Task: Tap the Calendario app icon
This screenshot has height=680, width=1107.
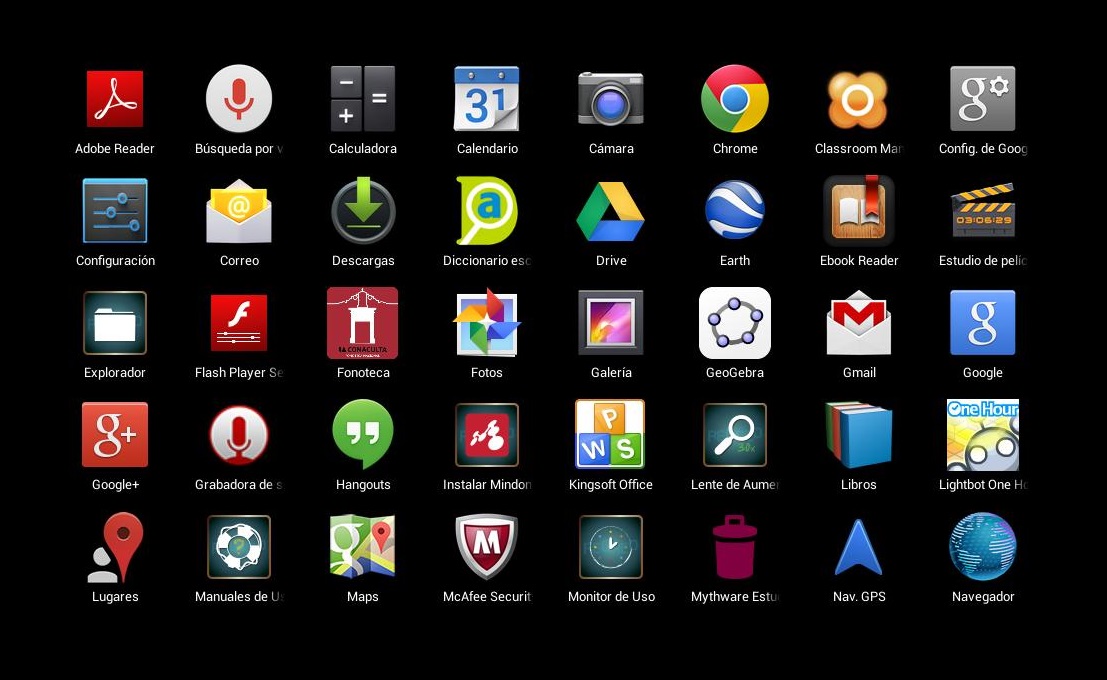Action: click(487, 99)
